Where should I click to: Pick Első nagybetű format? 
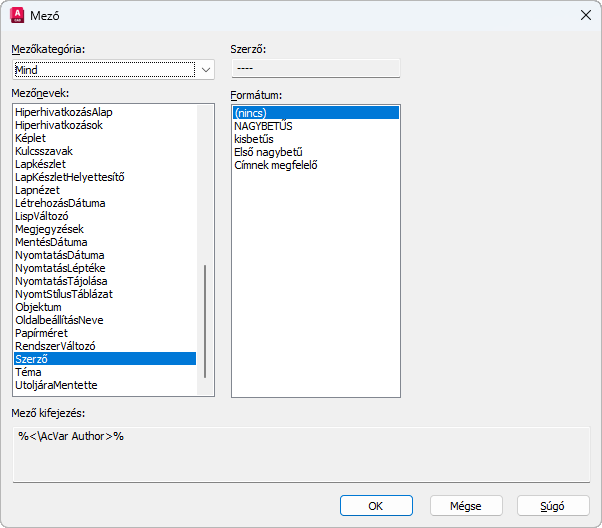pos(268,152)
